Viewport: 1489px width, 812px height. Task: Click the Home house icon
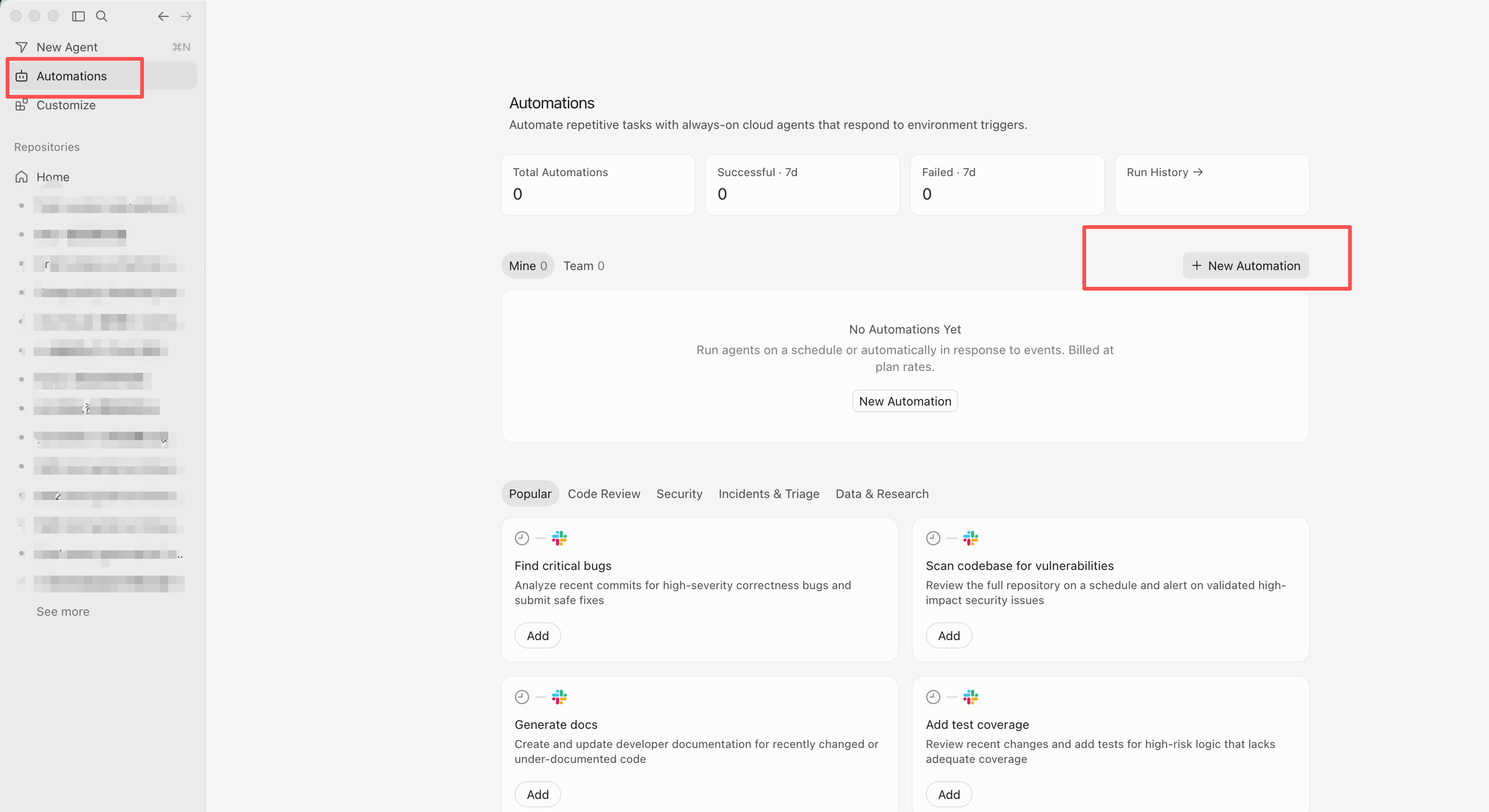tap(21, 177)
